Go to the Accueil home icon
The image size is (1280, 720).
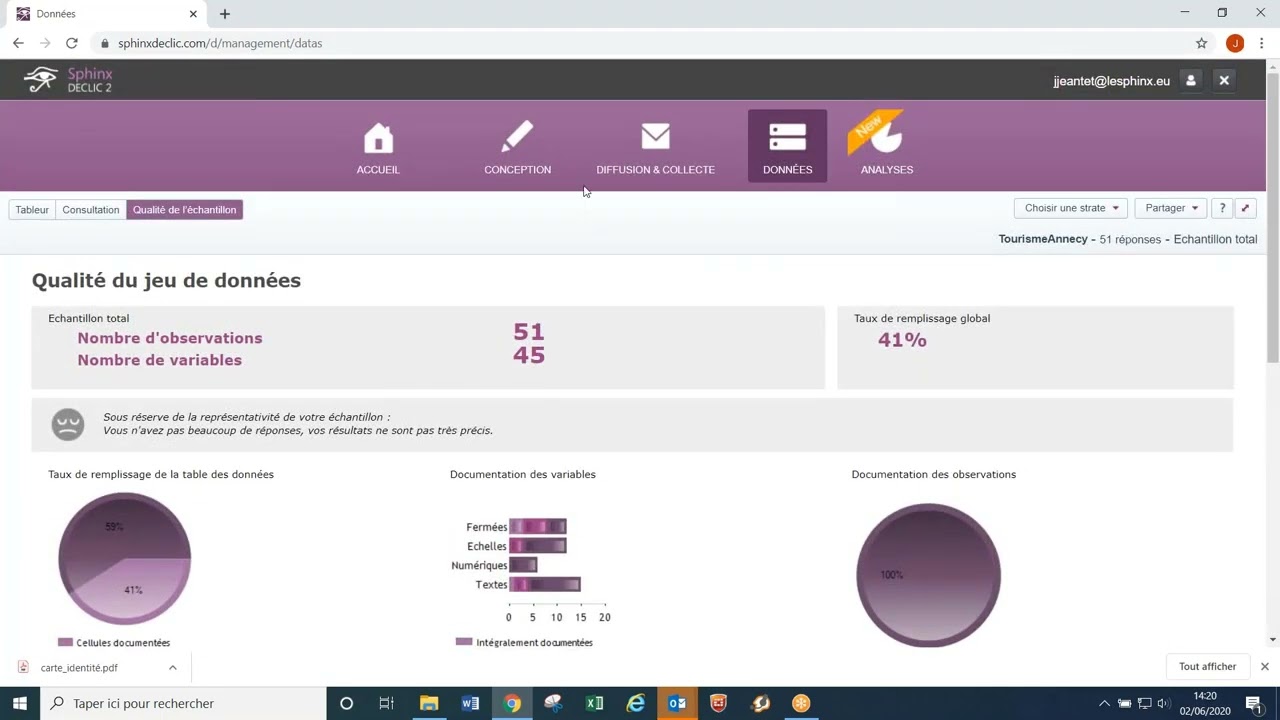378,137
